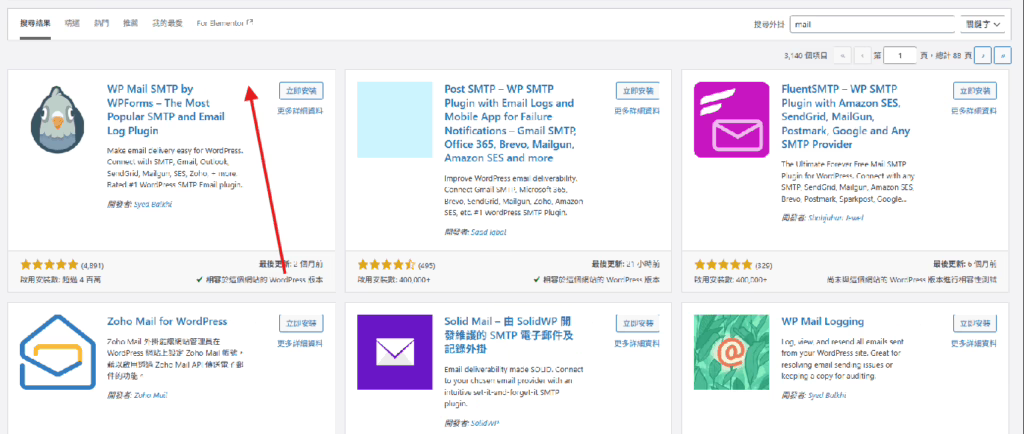Click the FluentSMTP star rating
Viewport: 1024px width, 434px height.
coord(724,265)
